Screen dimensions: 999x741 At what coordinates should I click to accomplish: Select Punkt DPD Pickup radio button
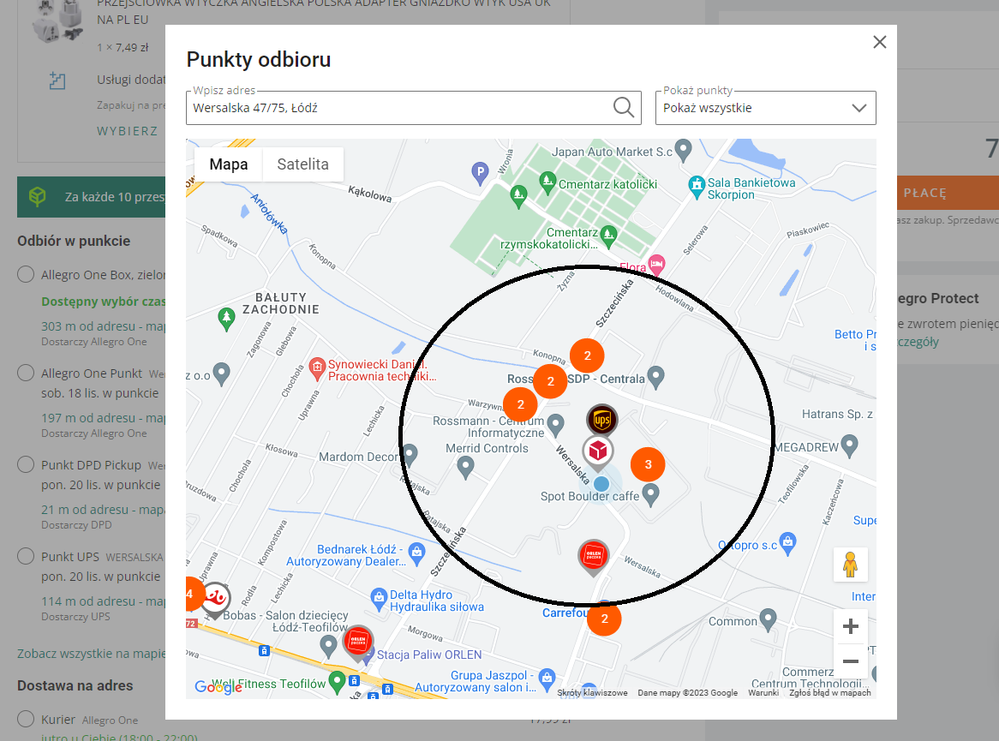coord(25,464)
